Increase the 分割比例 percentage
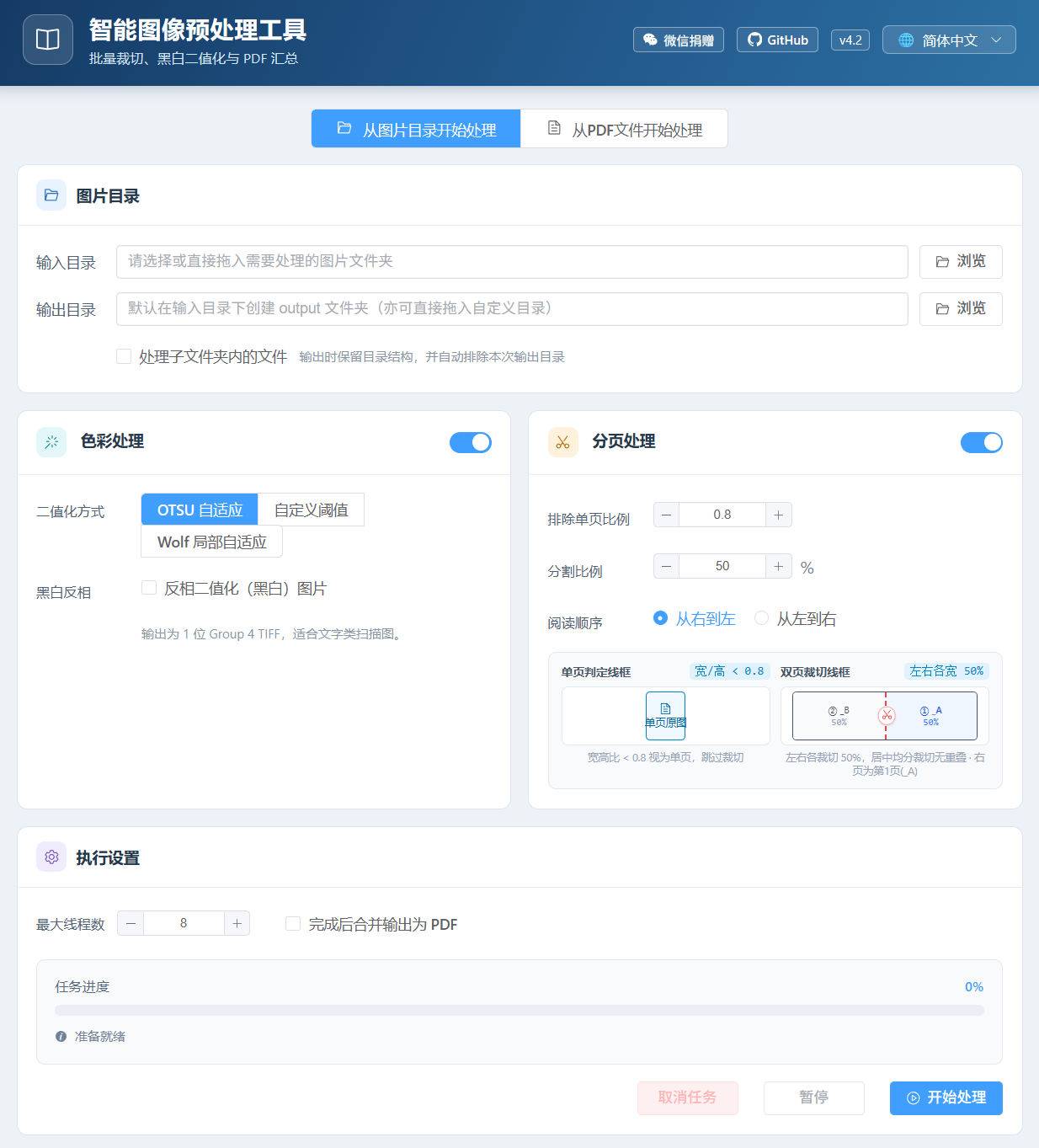The height and width of the screenshot is (1148, 1039). [x=779, y=566]
